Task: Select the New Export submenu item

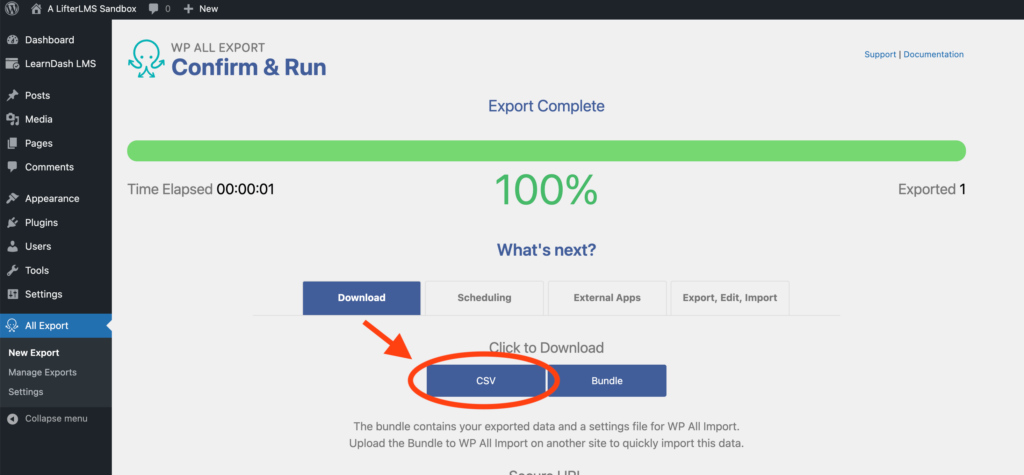Action: tap(34, 353)
